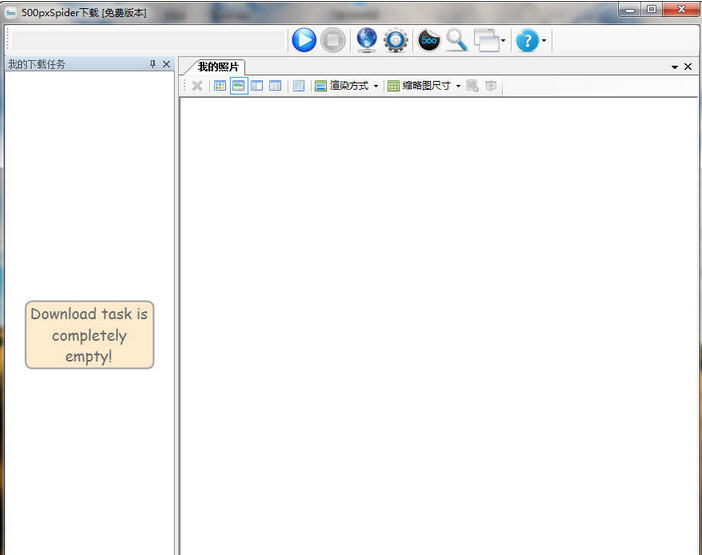The width and height of the screenshot is (702, 555).
Task: Pin the 我的下载任务 panel
Action: [152, 64]
